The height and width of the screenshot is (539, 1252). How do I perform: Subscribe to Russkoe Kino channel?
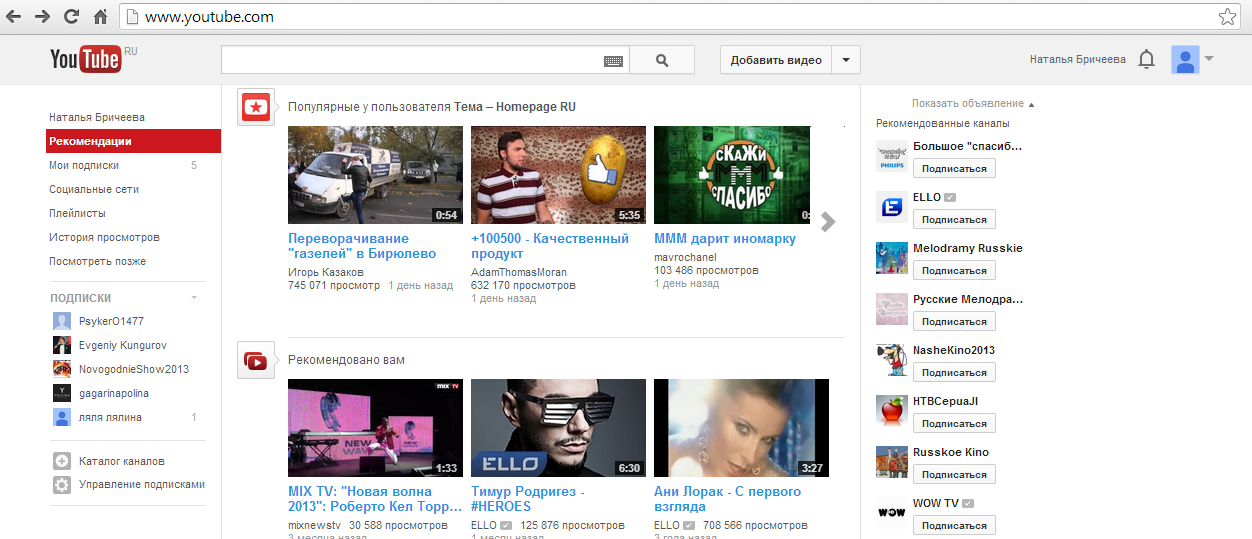point(954,475)
